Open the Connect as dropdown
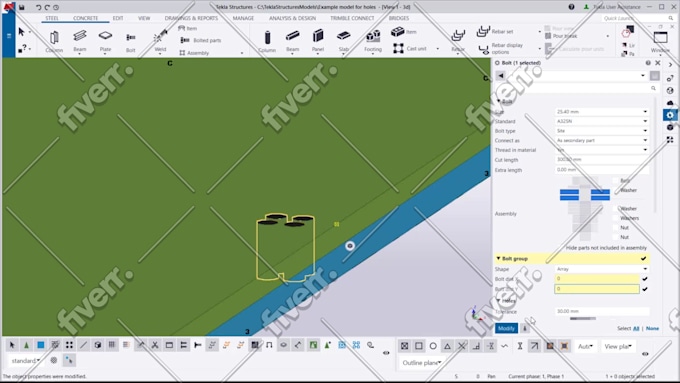 602,141
